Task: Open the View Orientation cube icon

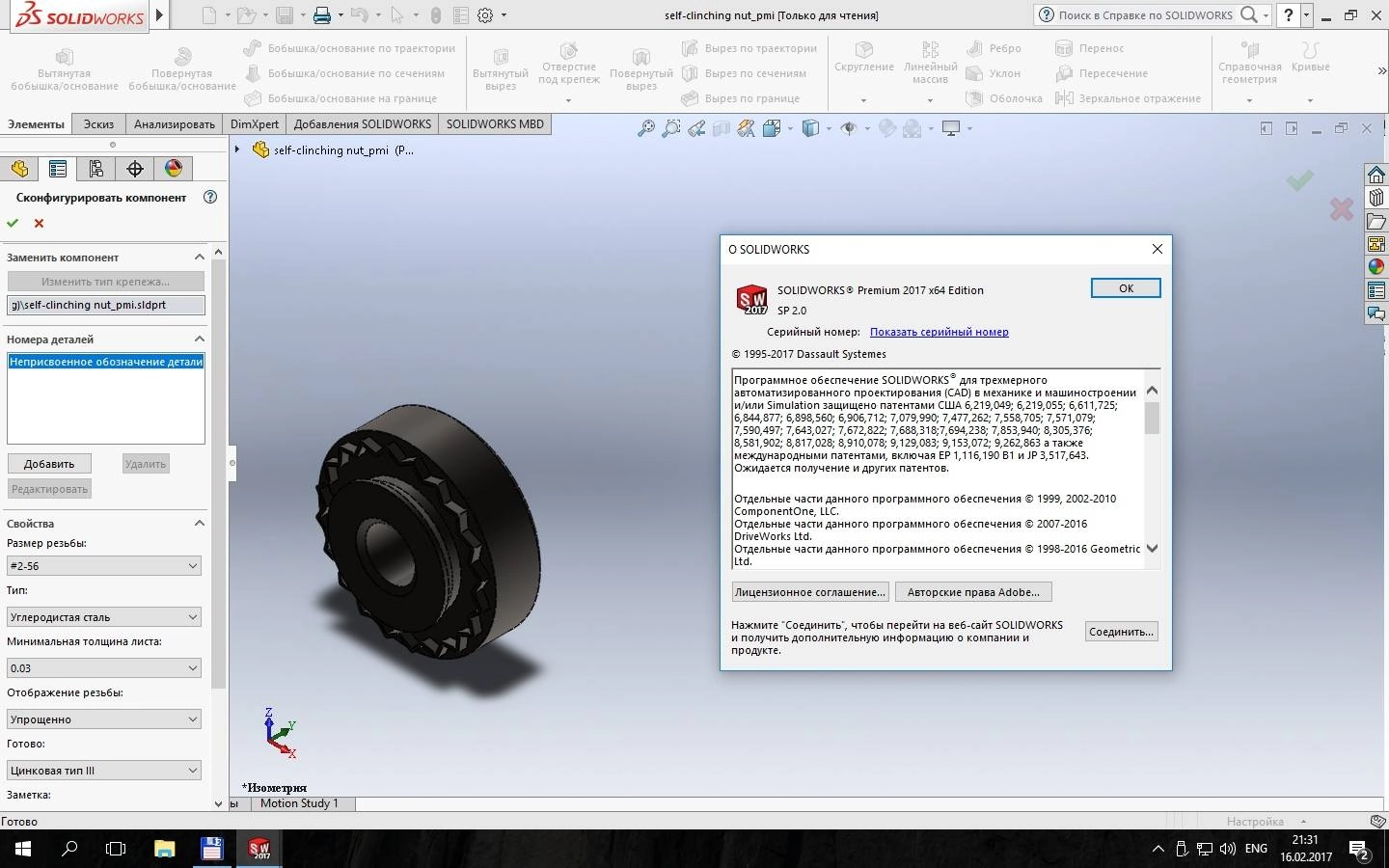Action: (x=772, y=128)
